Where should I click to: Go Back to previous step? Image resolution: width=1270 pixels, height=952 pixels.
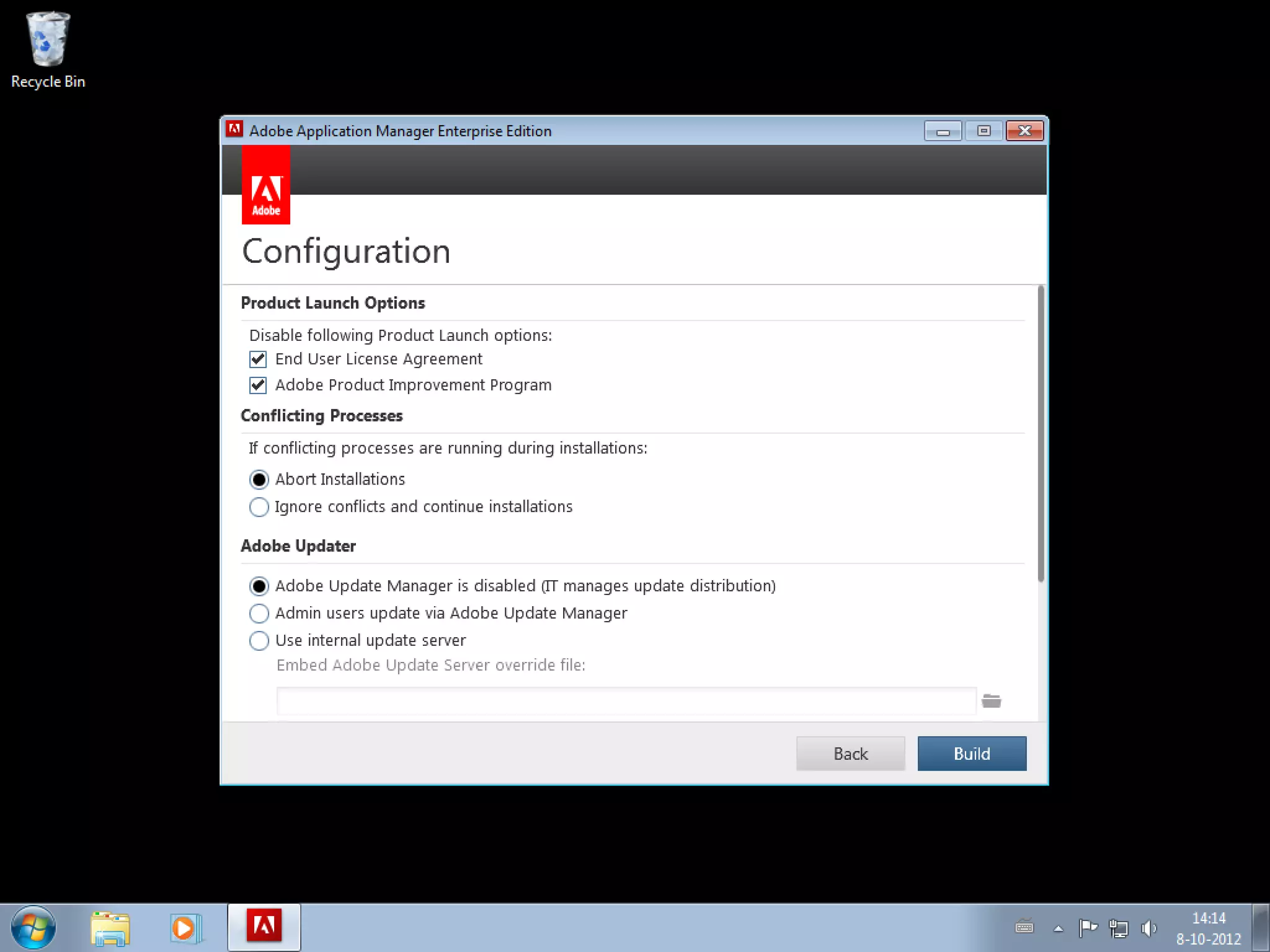point(850,754)
